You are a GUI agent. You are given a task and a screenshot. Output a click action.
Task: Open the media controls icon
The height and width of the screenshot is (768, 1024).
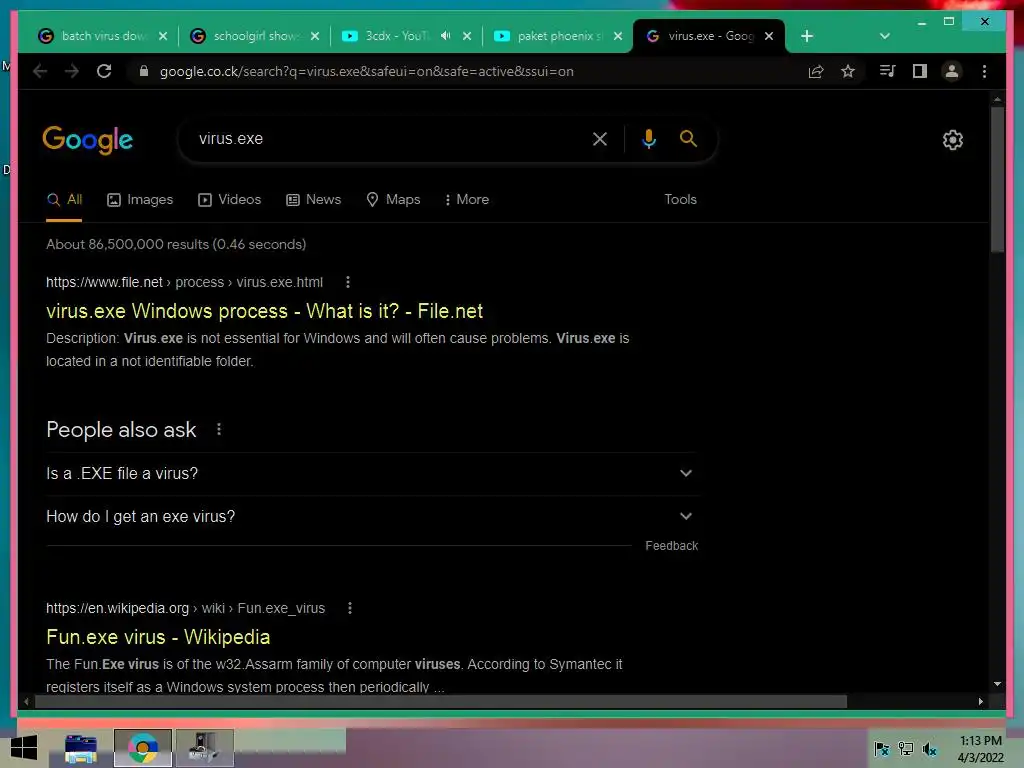[887, 71]
